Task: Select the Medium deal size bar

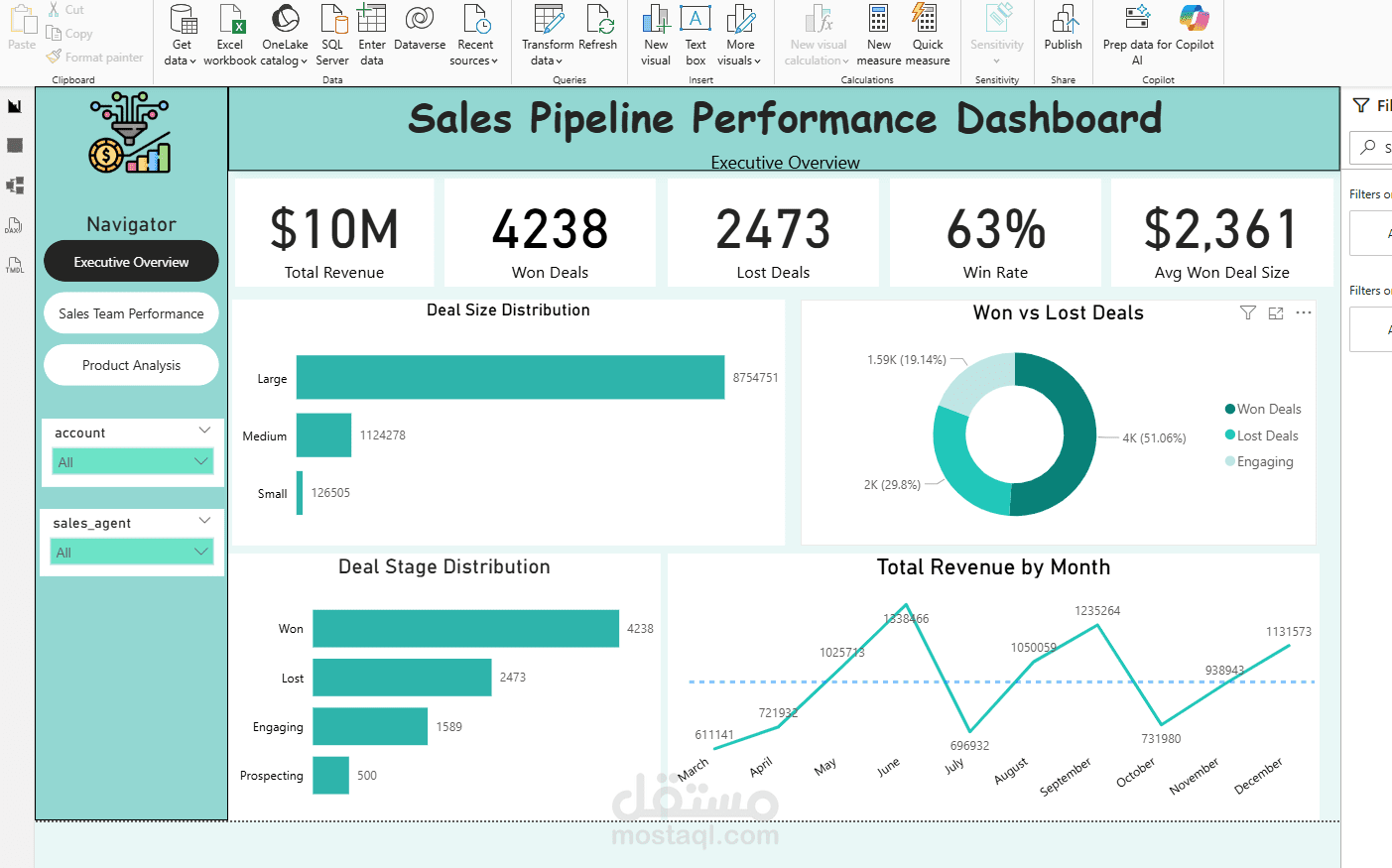Action: tap(323, 435)
